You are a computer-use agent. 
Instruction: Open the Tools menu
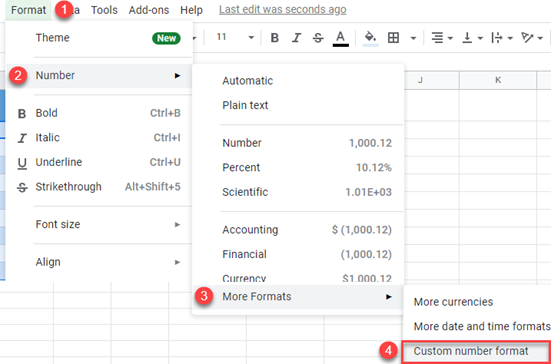coord(104,10)
